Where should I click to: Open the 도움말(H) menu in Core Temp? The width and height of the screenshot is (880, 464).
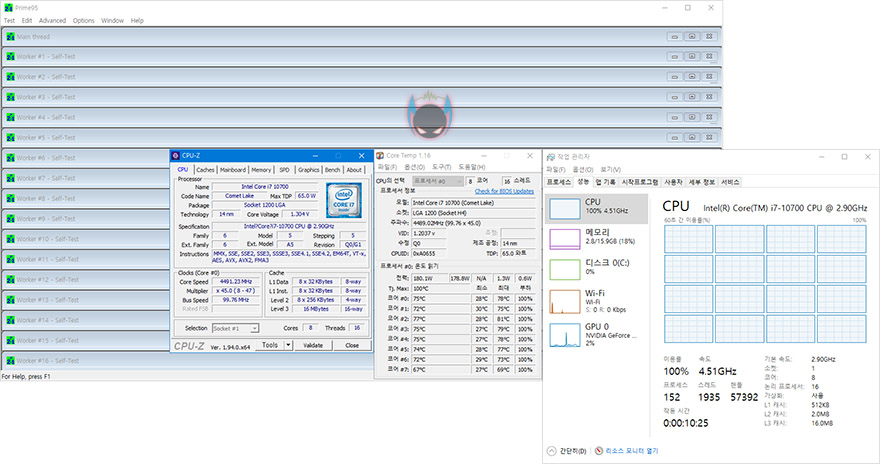[472, 167]
